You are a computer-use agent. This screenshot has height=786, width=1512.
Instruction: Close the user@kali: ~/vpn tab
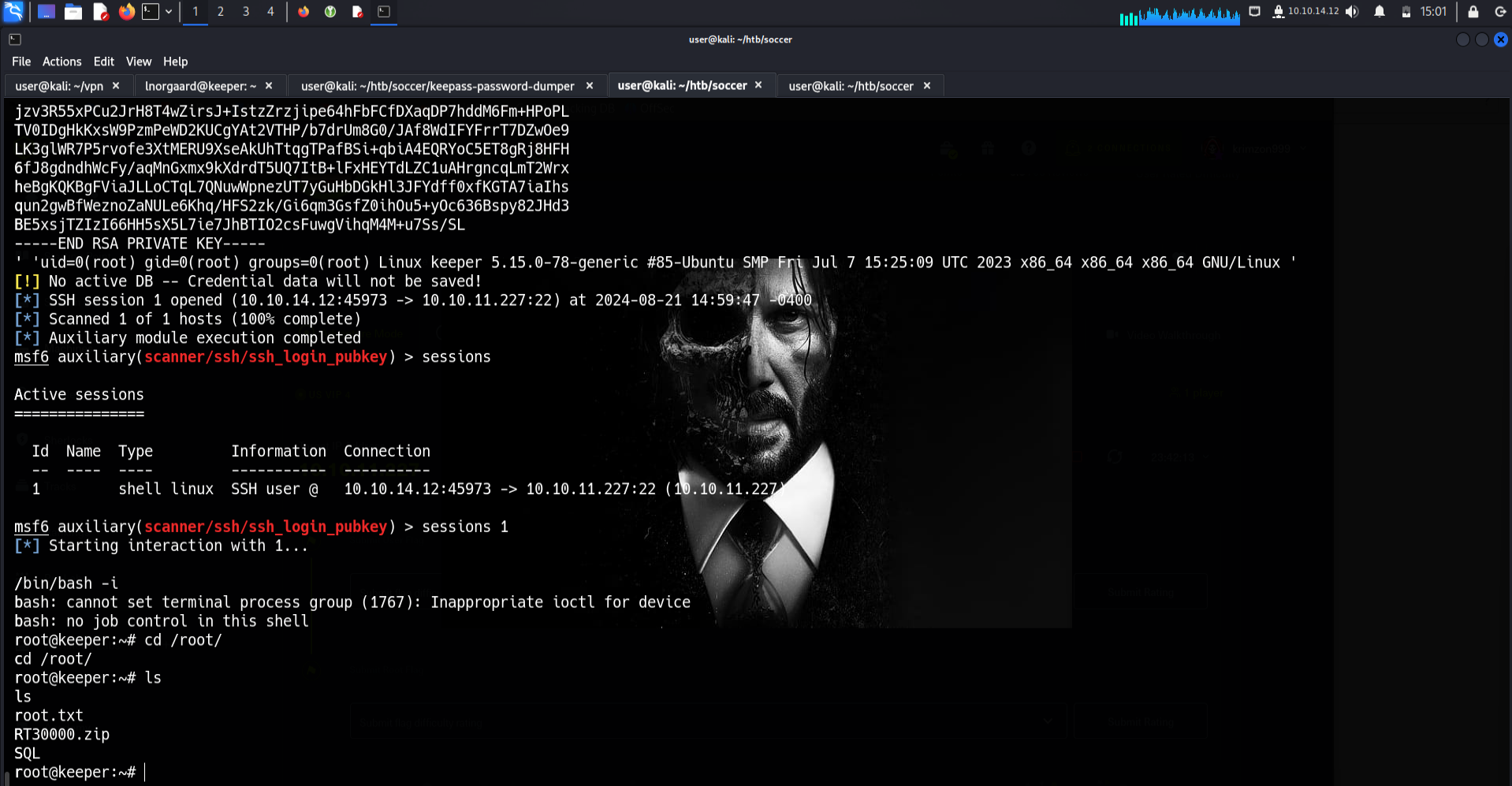pyautogui.click(x=116, y=85)
